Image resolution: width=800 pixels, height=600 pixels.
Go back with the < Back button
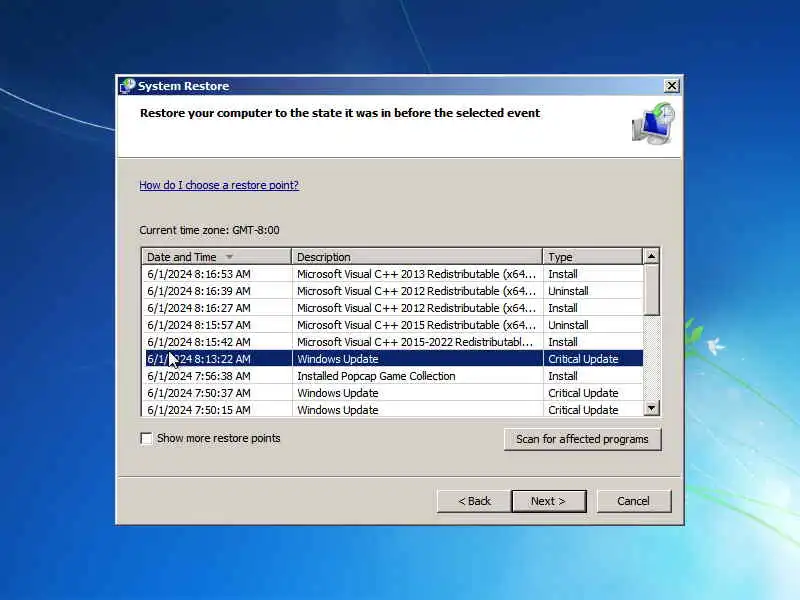click(474, 501)
